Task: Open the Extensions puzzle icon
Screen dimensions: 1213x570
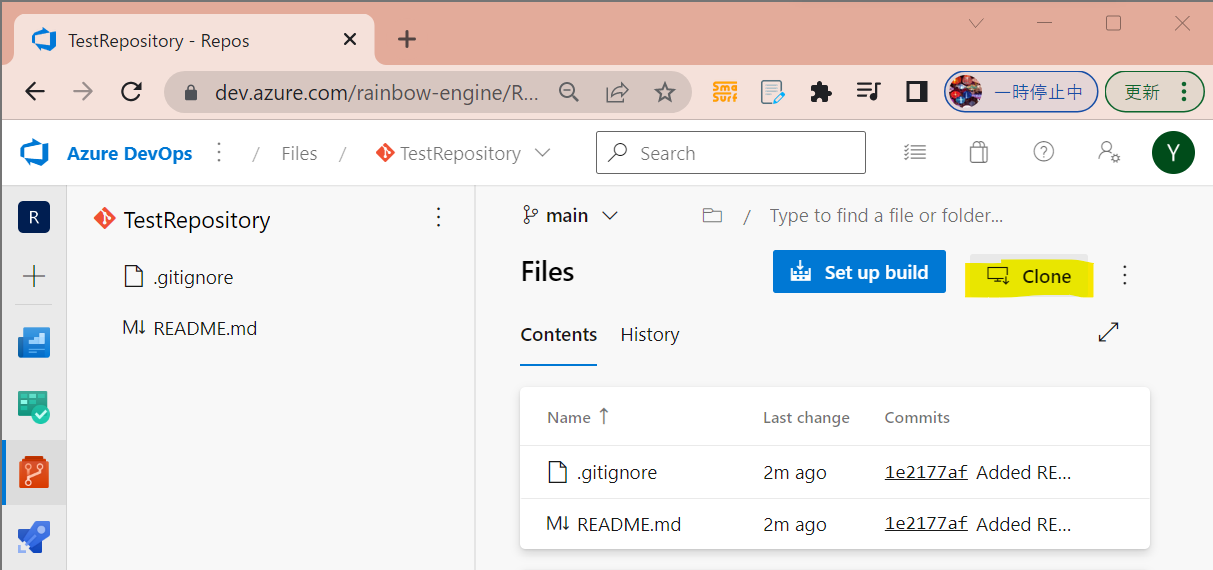Action: 821,92
